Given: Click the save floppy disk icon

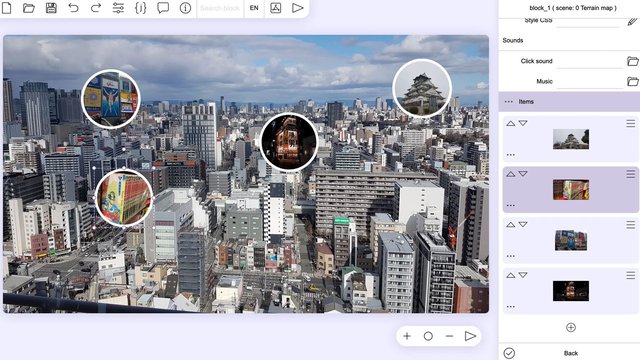Looking at the screenshot, I should [51, 8].
